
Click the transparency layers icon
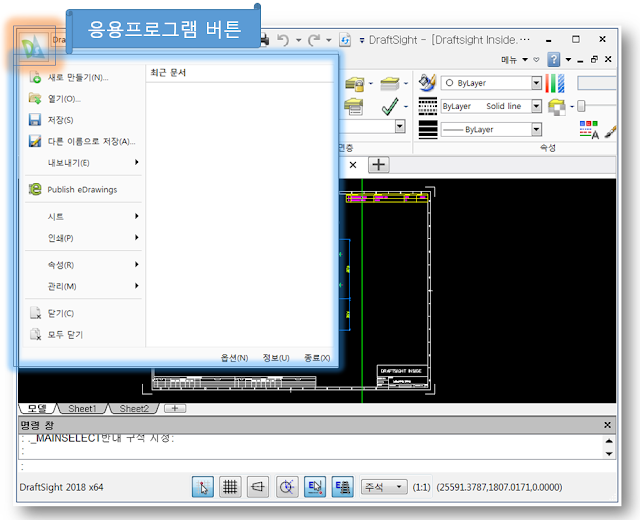tap(557, 107)
